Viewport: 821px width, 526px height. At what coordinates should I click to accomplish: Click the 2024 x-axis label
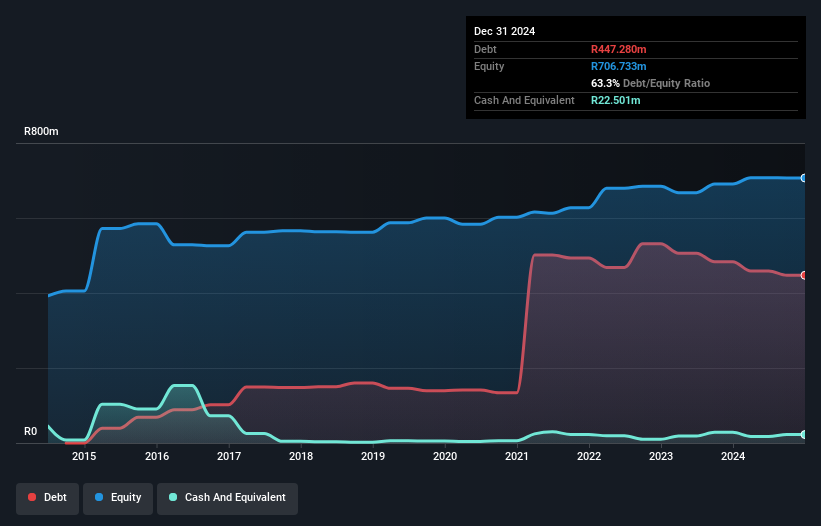(733, 456)
